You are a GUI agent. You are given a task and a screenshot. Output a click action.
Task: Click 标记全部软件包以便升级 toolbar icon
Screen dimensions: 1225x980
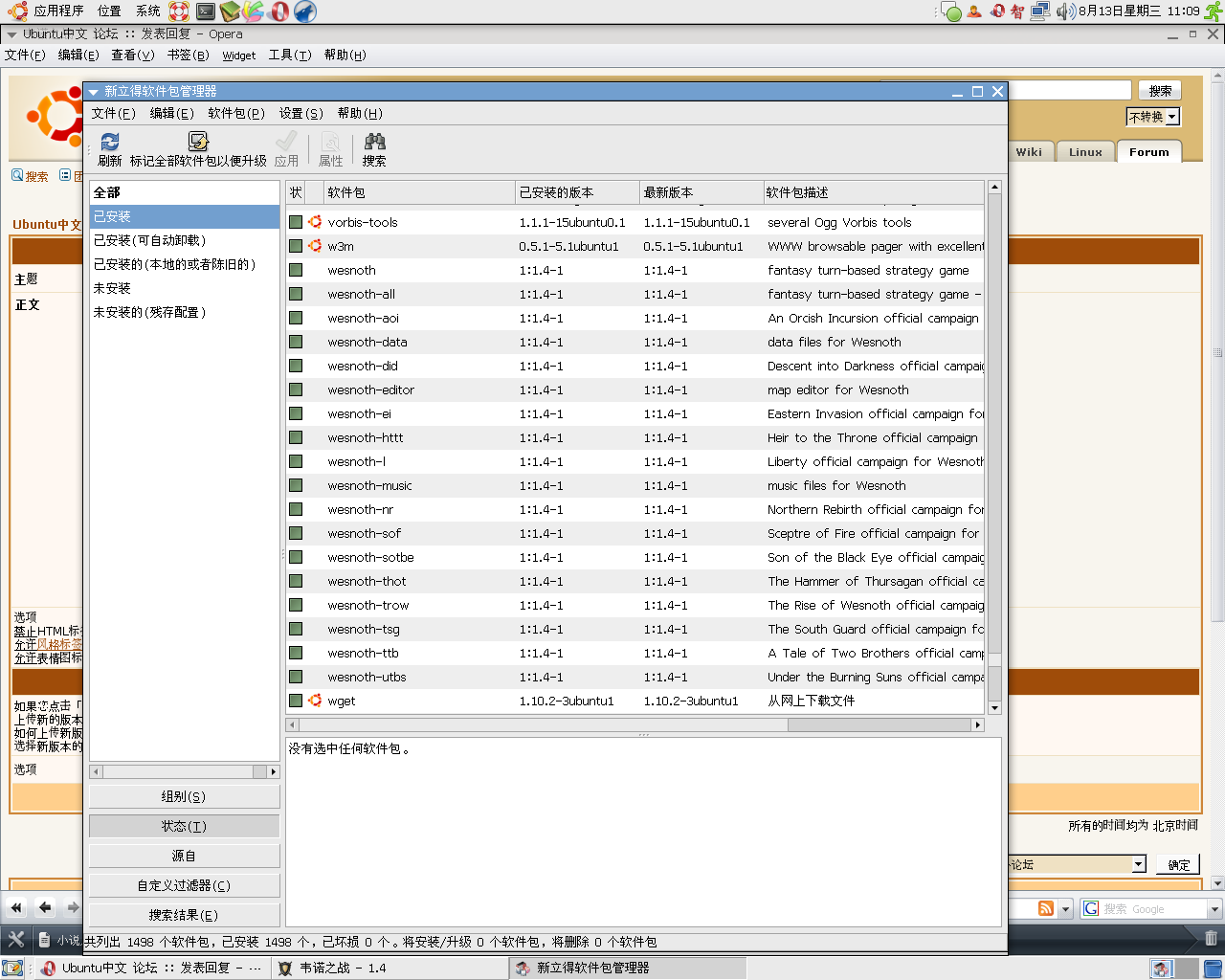click(198, 142)
